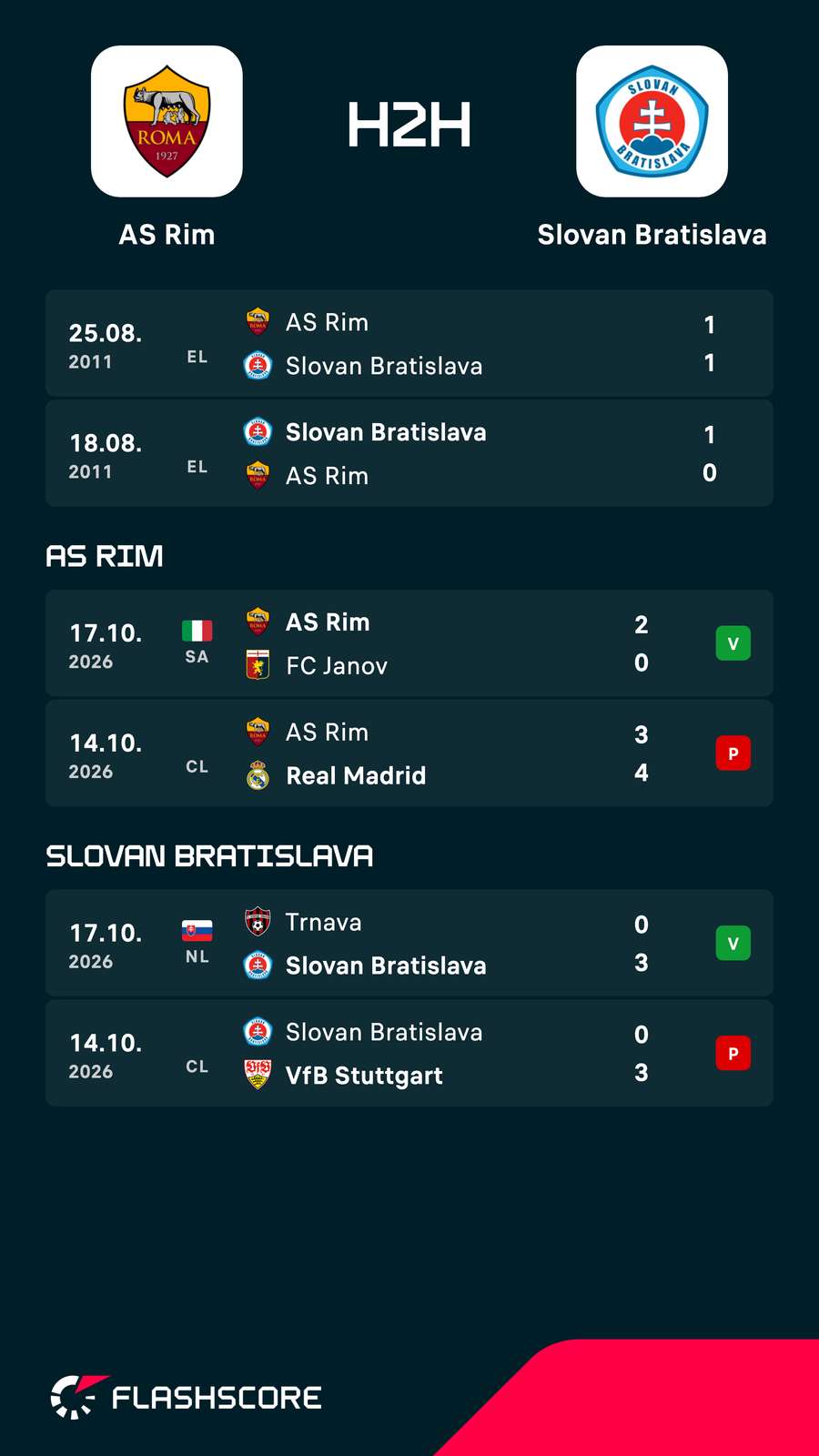This screenshot has height=1456, width=819.
Task: Open the 25.08.2011 AS Rim match row
Action: [409, 344]
